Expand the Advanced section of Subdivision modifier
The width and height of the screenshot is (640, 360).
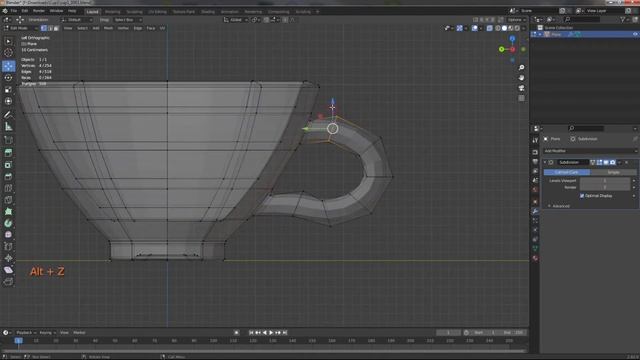559,206
